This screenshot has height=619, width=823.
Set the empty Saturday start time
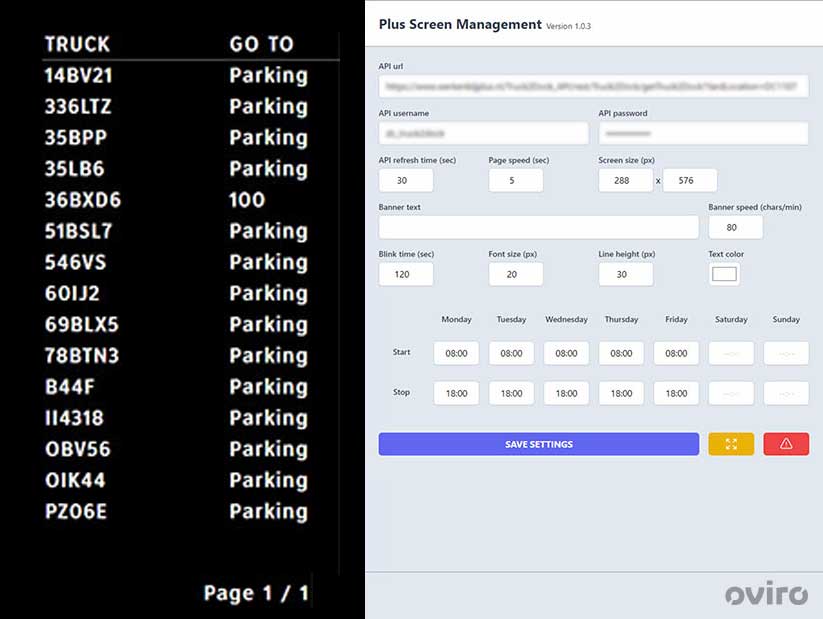coord(731,353)
